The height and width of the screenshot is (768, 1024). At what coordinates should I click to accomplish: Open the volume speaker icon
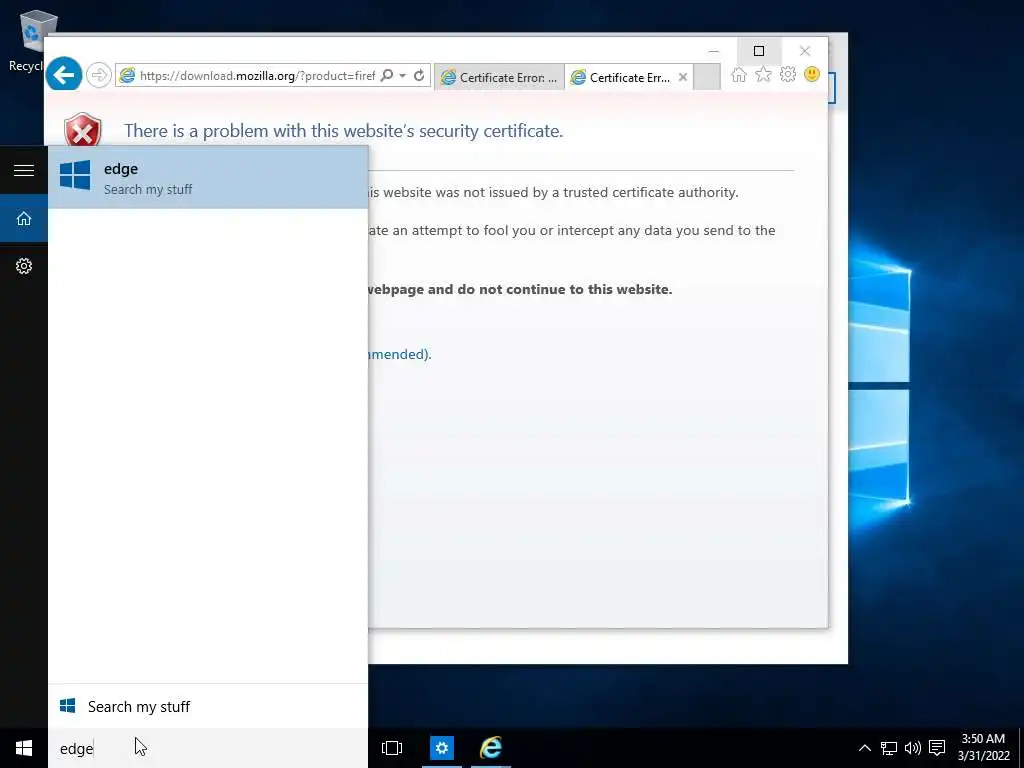[x=912, y=748]
